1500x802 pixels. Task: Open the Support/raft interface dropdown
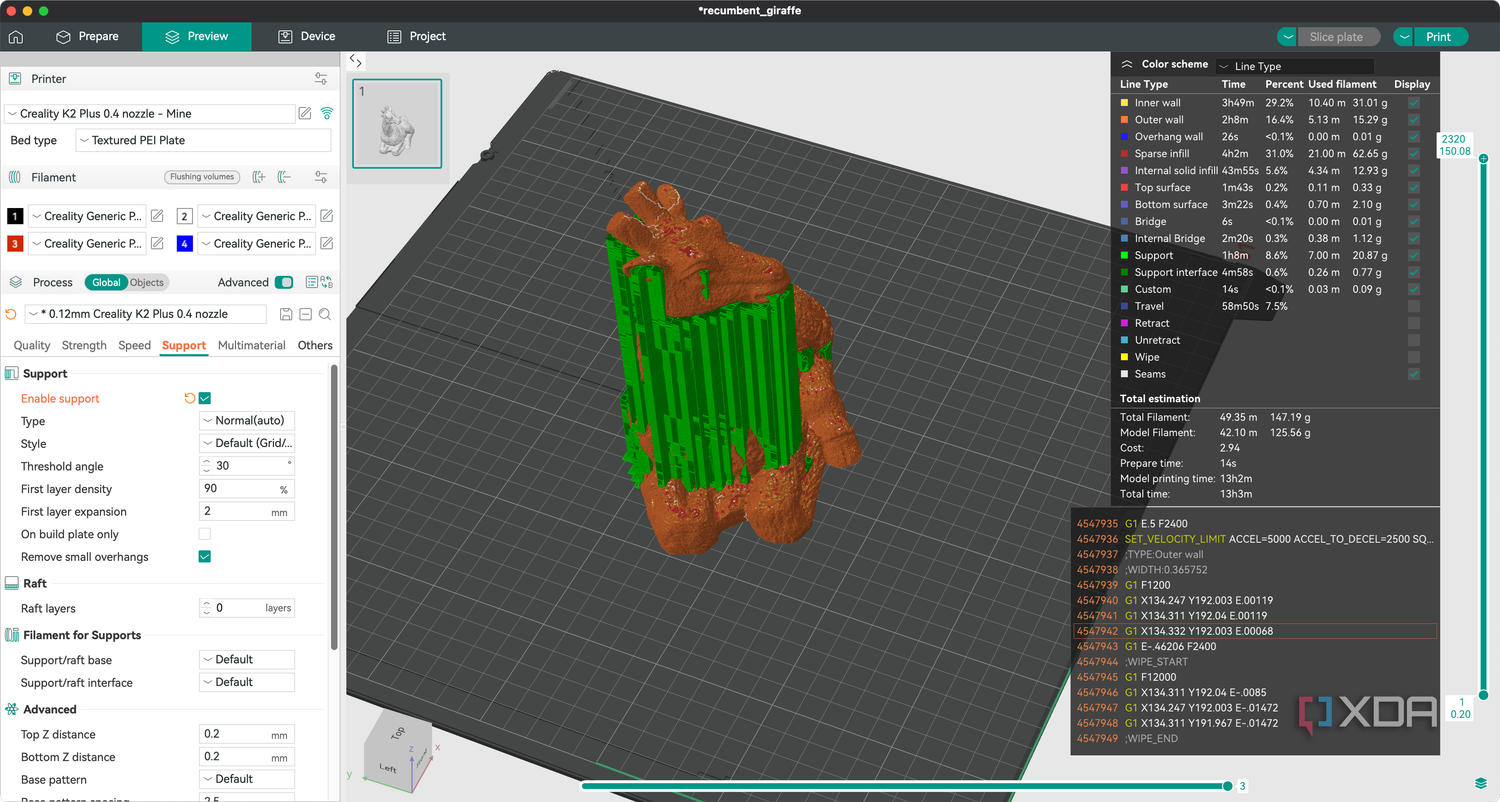coord(247,682)
